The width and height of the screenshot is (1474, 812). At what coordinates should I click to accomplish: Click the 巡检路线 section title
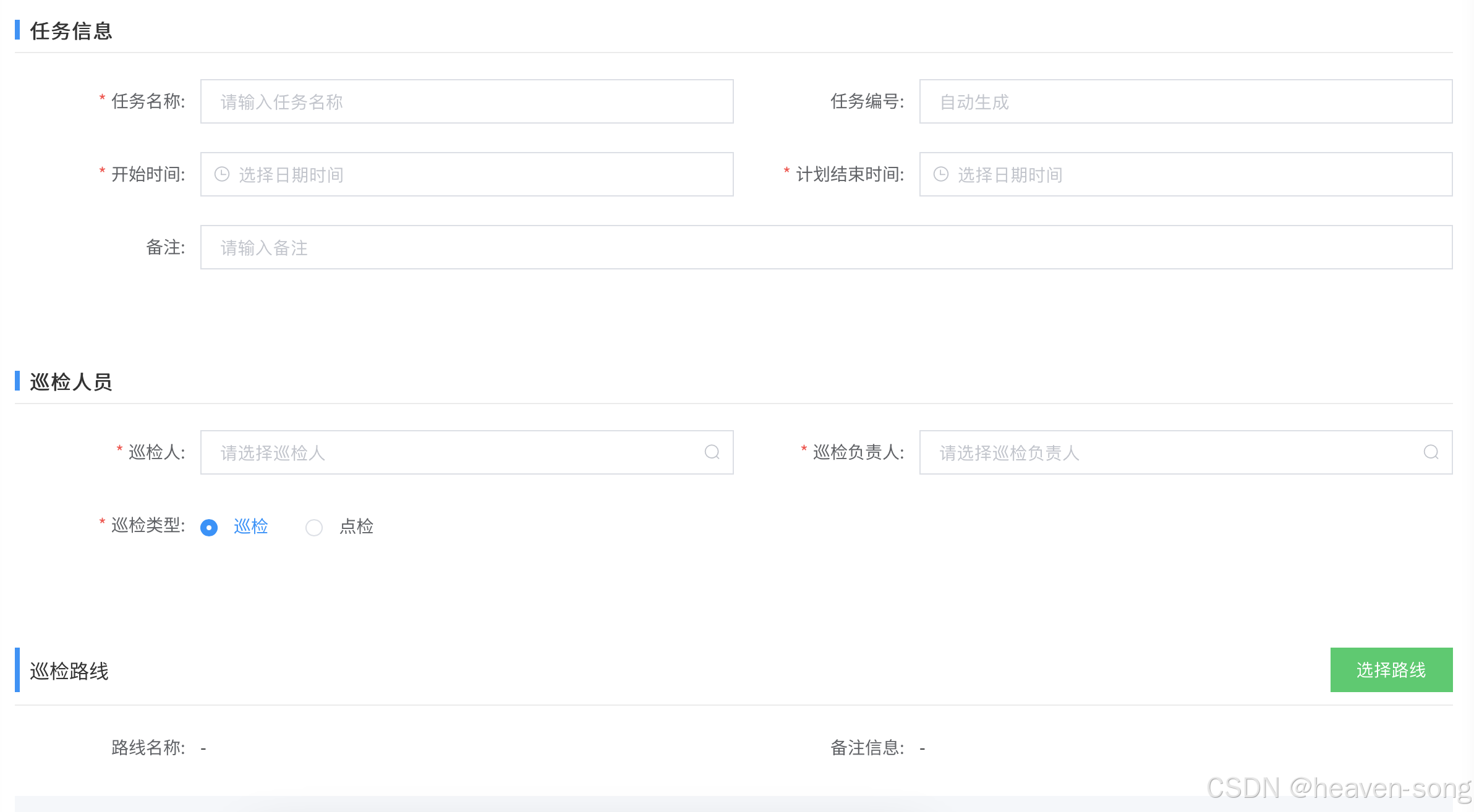pos(69,671)
